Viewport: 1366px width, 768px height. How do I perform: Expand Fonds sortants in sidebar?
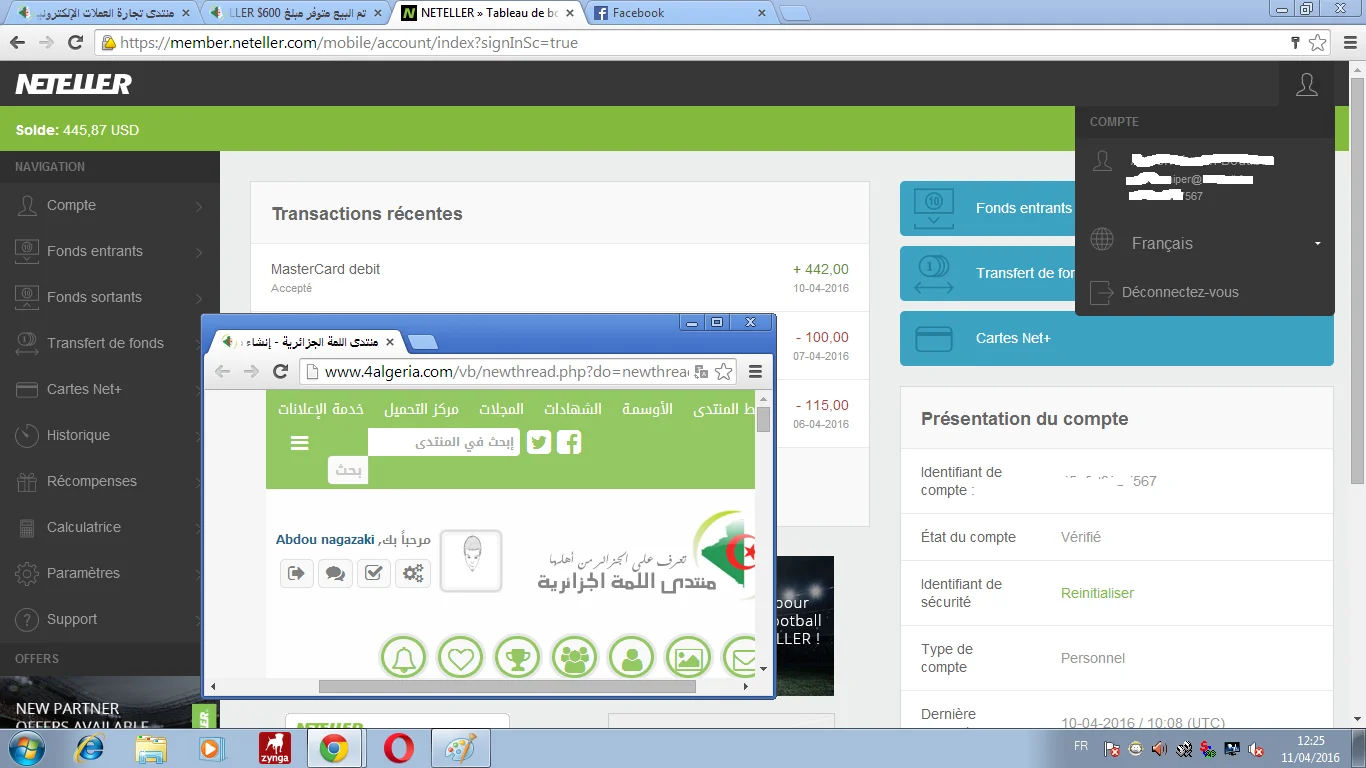click(110, 298)
